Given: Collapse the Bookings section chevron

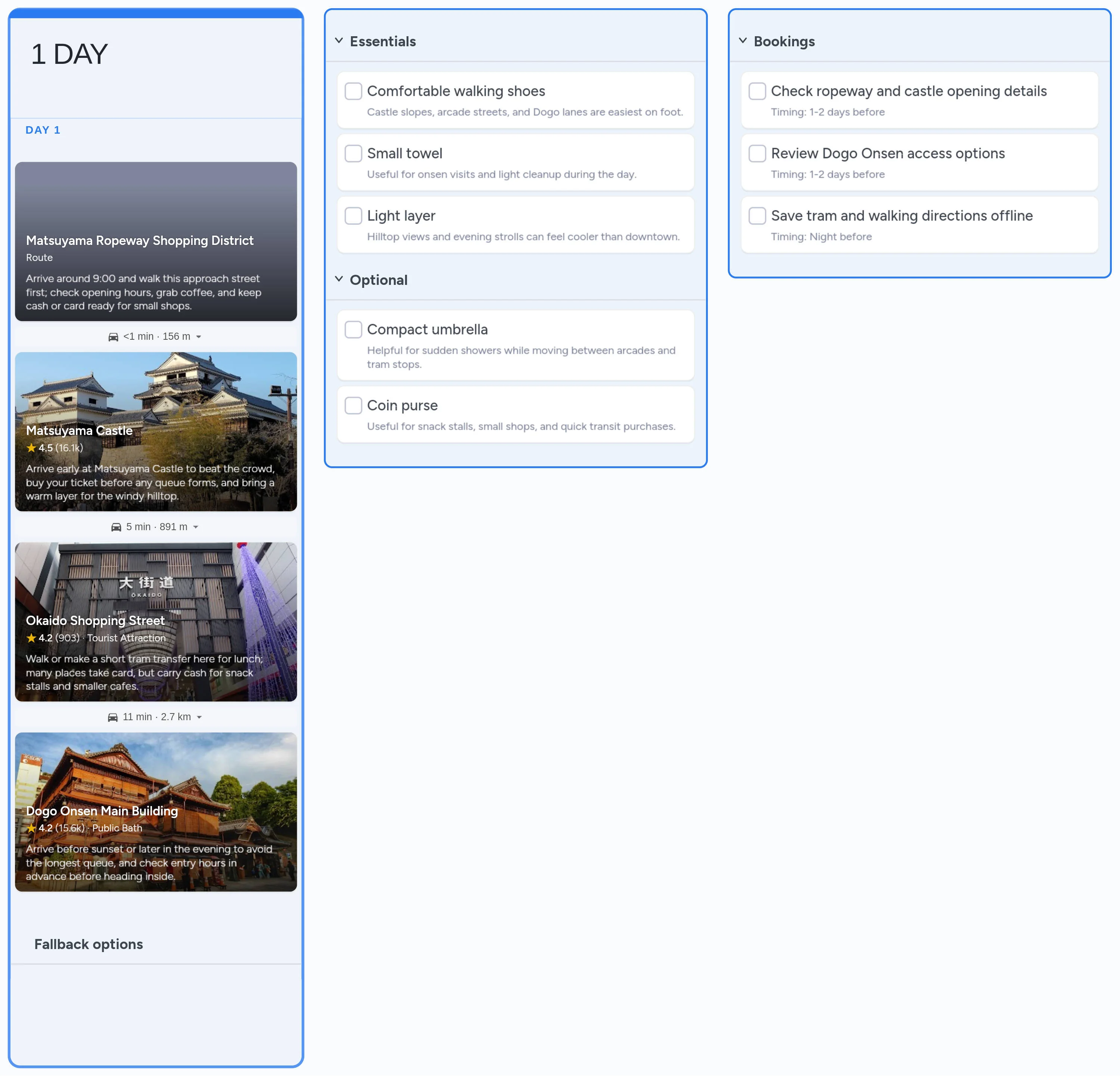Looking at the screenshot, I should click(742, 41).
